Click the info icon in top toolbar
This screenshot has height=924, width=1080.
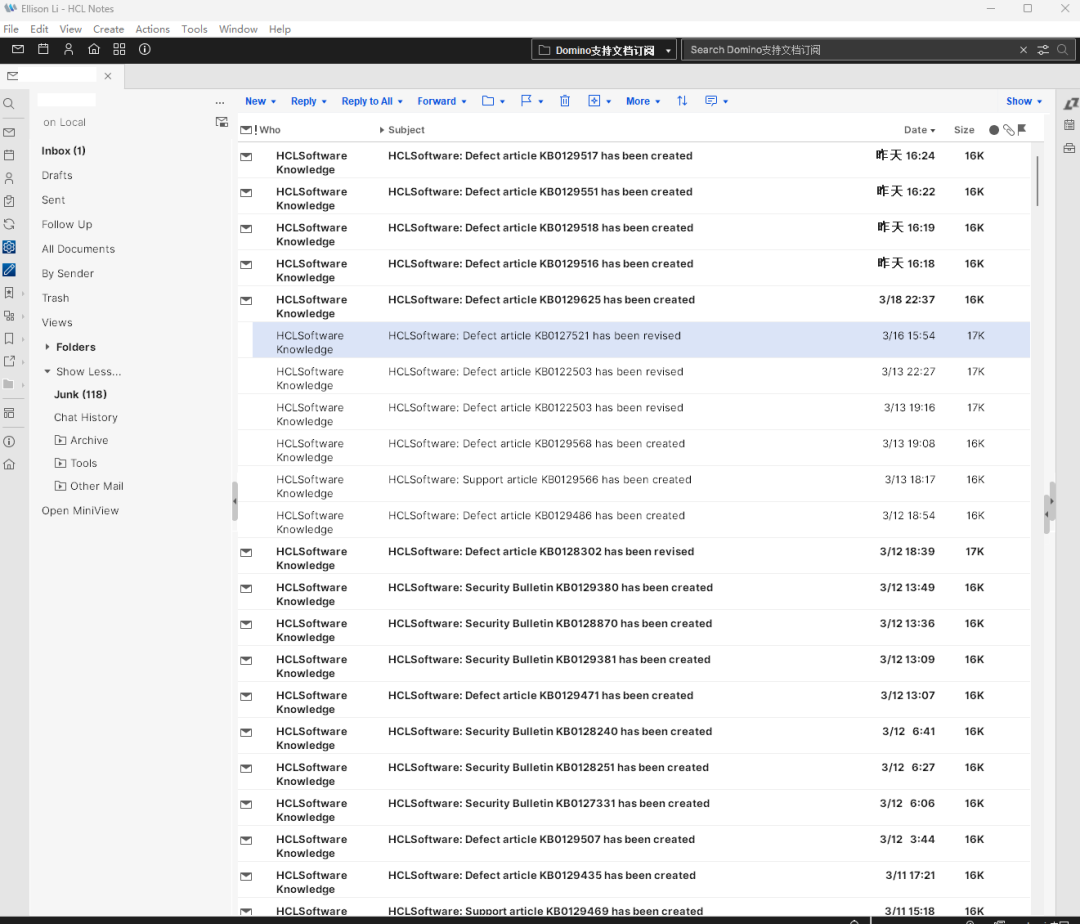(x=145, y=50)
